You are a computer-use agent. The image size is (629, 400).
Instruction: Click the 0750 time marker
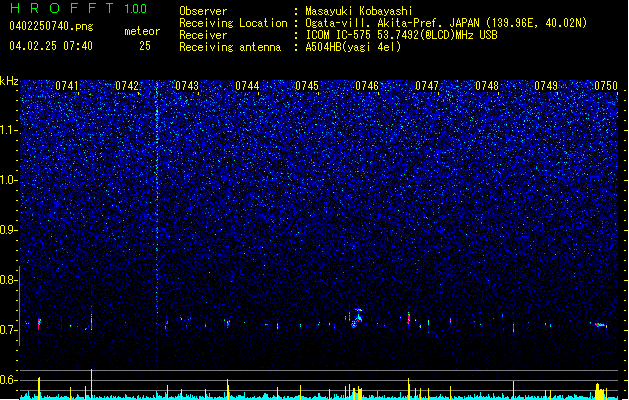coord(606,86)
